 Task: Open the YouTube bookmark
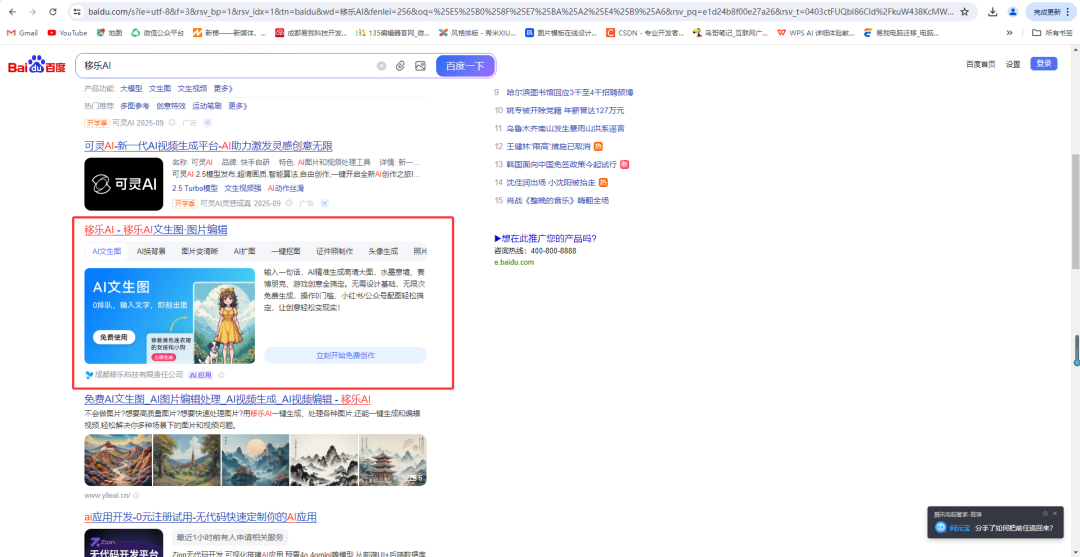(68, 32)
